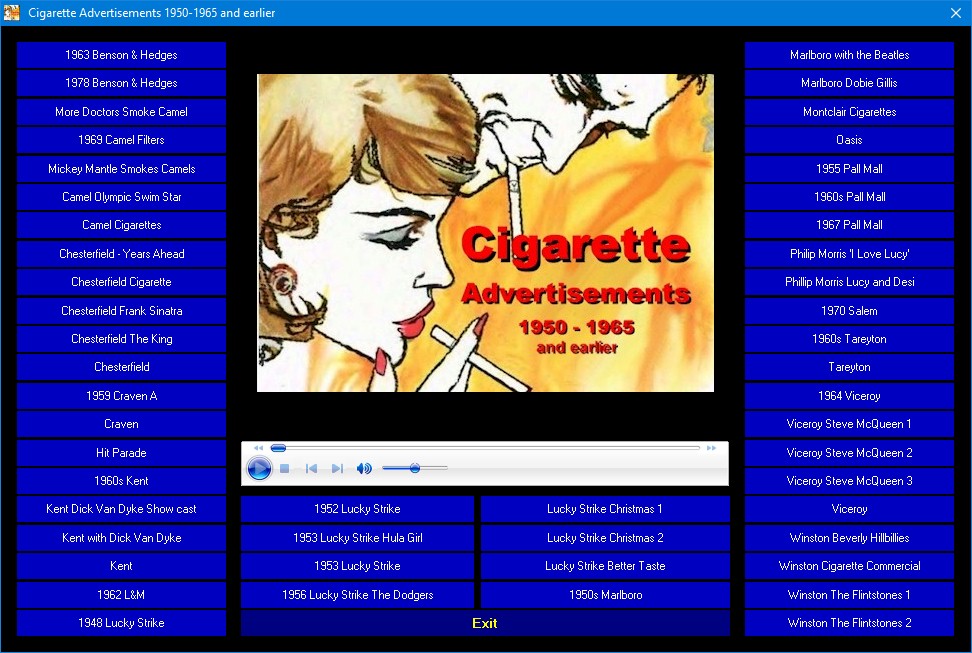The image size is (972, 653).
Task: Open 1948 Lucky Strike commercial
Action: click(x=122, y=623)
